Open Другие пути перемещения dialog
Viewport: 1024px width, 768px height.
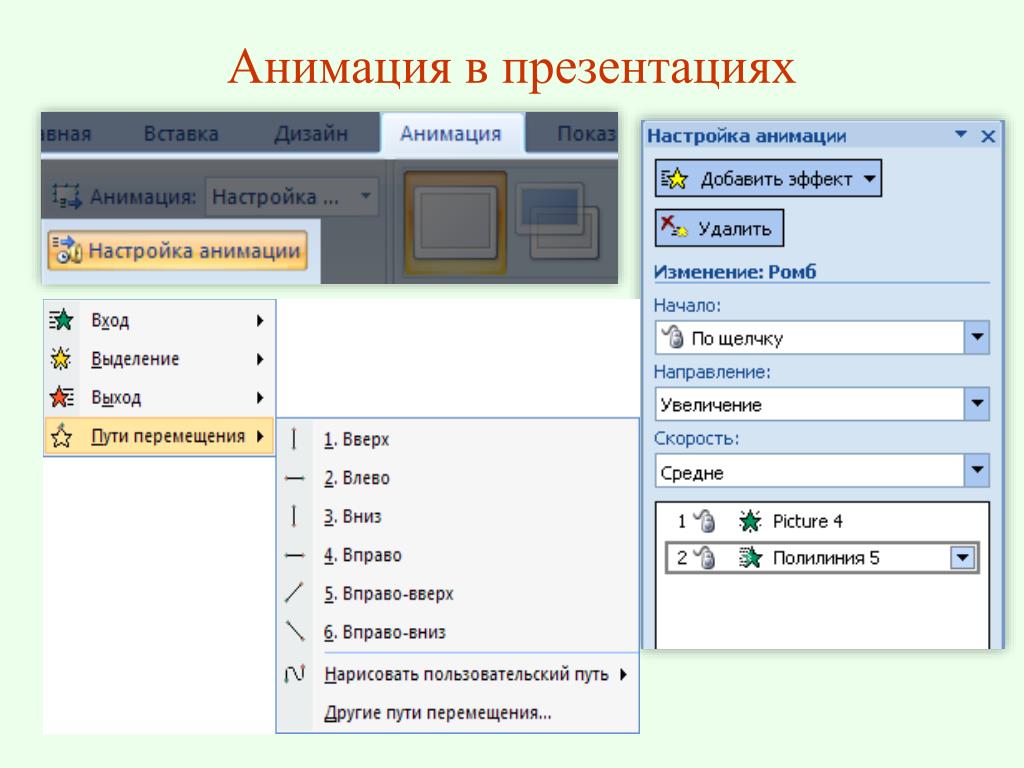457,712
